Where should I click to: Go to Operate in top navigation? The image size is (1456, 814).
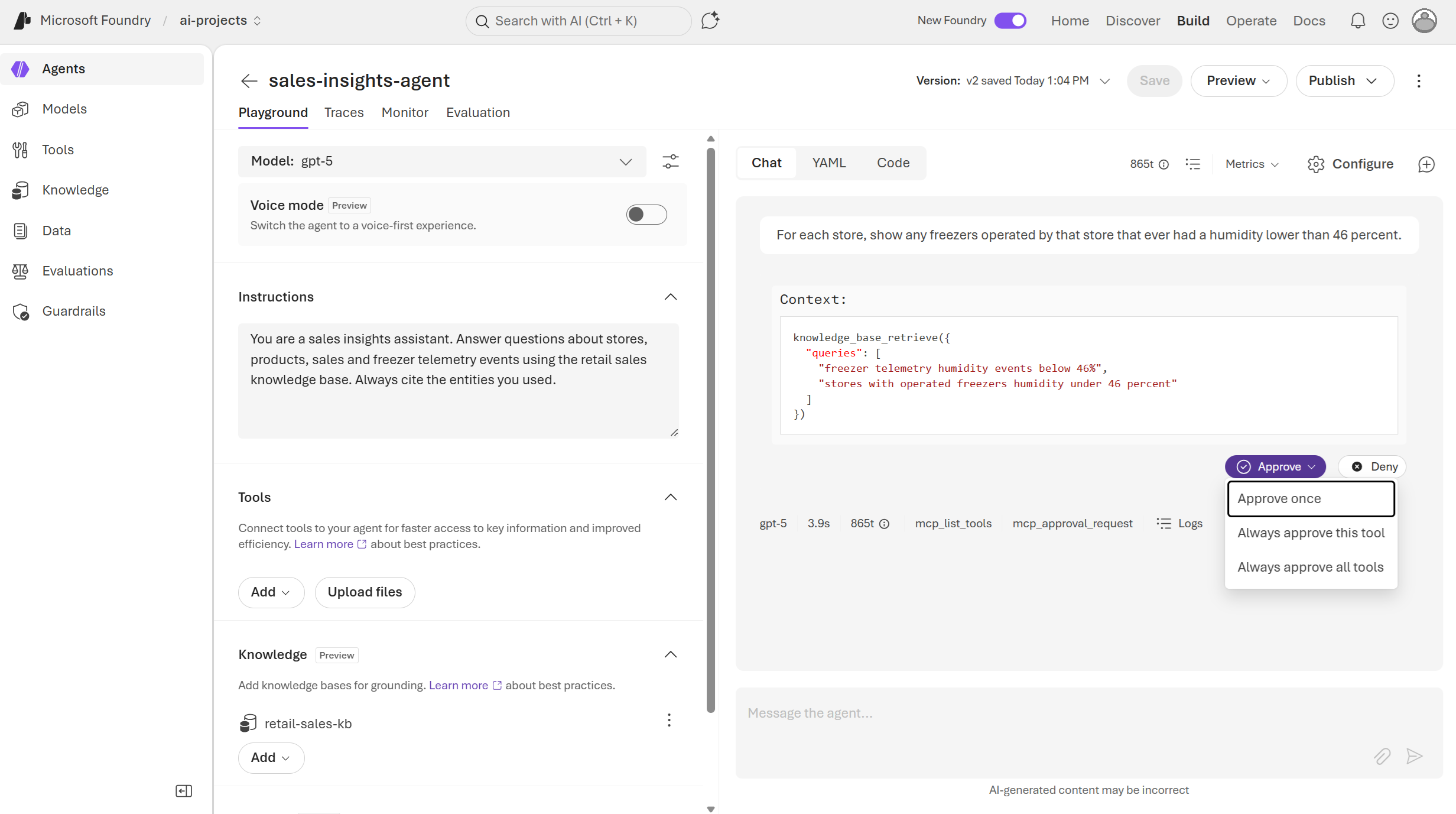click(1251, 21)
